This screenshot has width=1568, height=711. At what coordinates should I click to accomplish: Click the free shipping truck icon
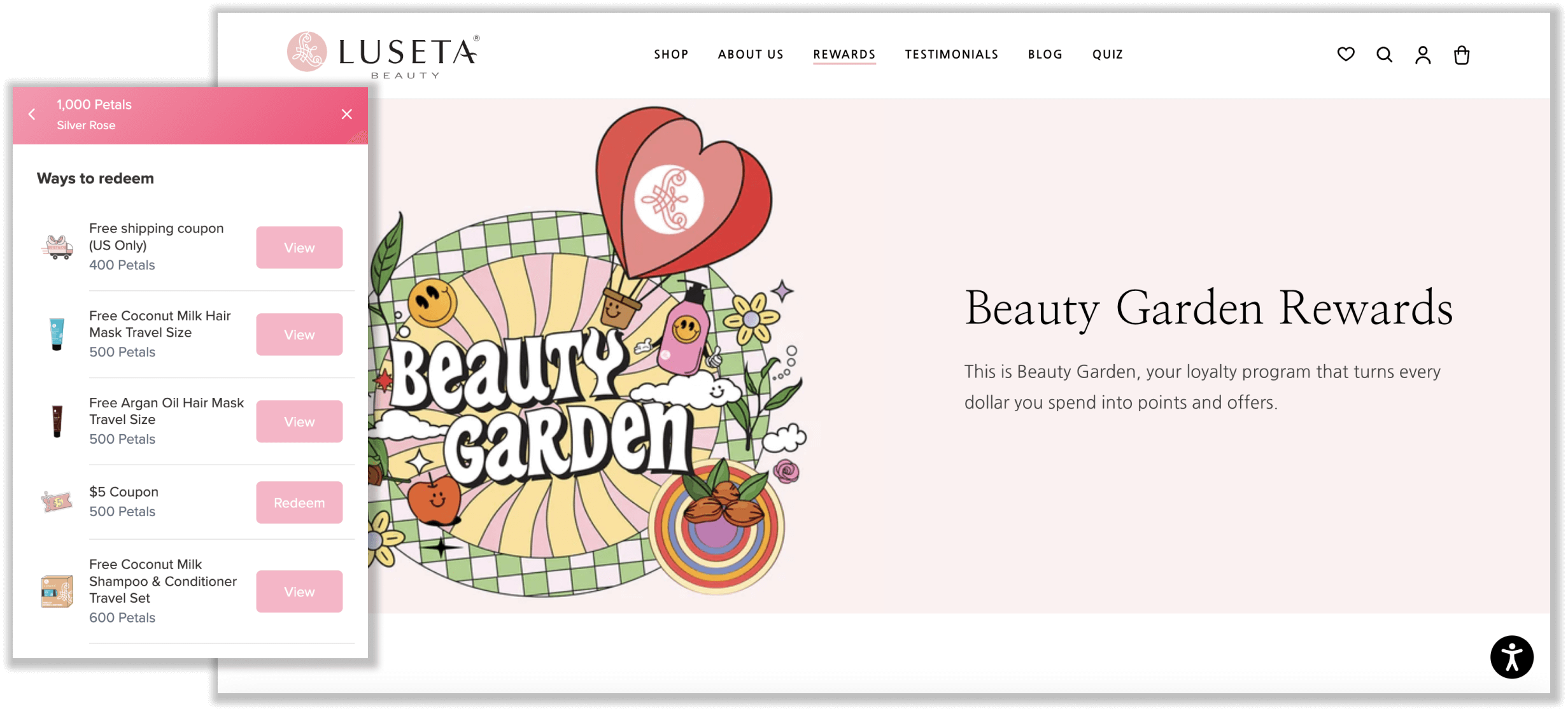click(x=57, y=247)
